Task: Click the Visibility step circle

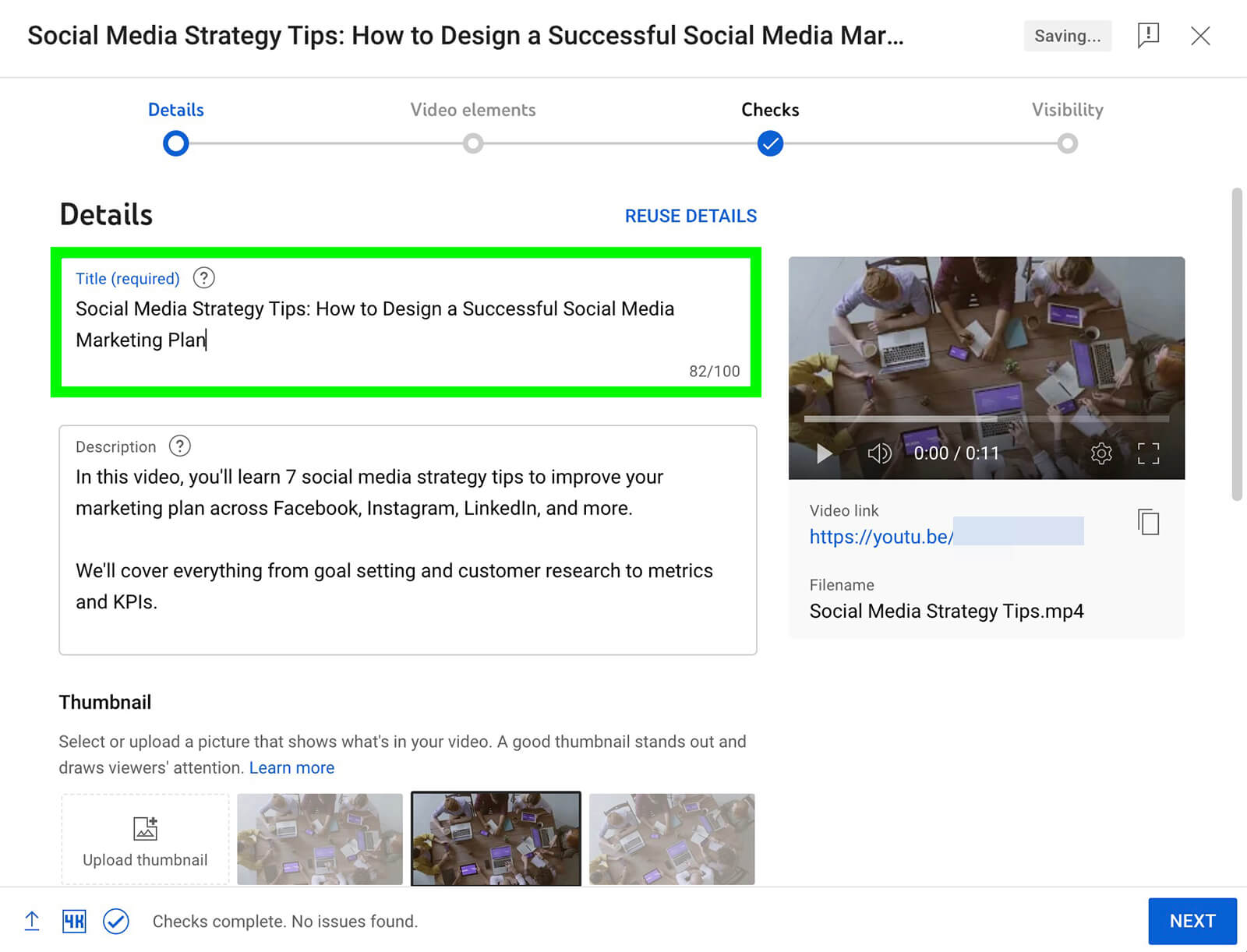Action: 1068,143
